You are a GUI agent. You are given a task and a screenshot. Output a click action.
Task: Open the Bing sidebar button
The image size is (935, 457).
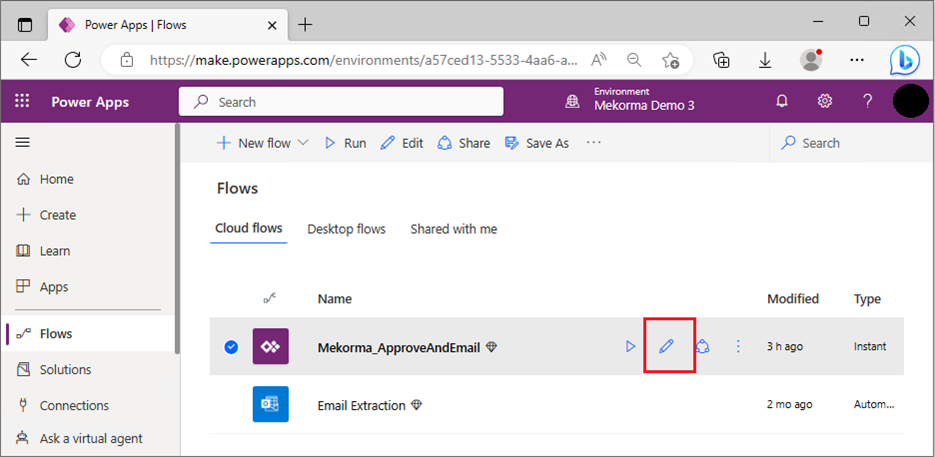tap(904, 60)
